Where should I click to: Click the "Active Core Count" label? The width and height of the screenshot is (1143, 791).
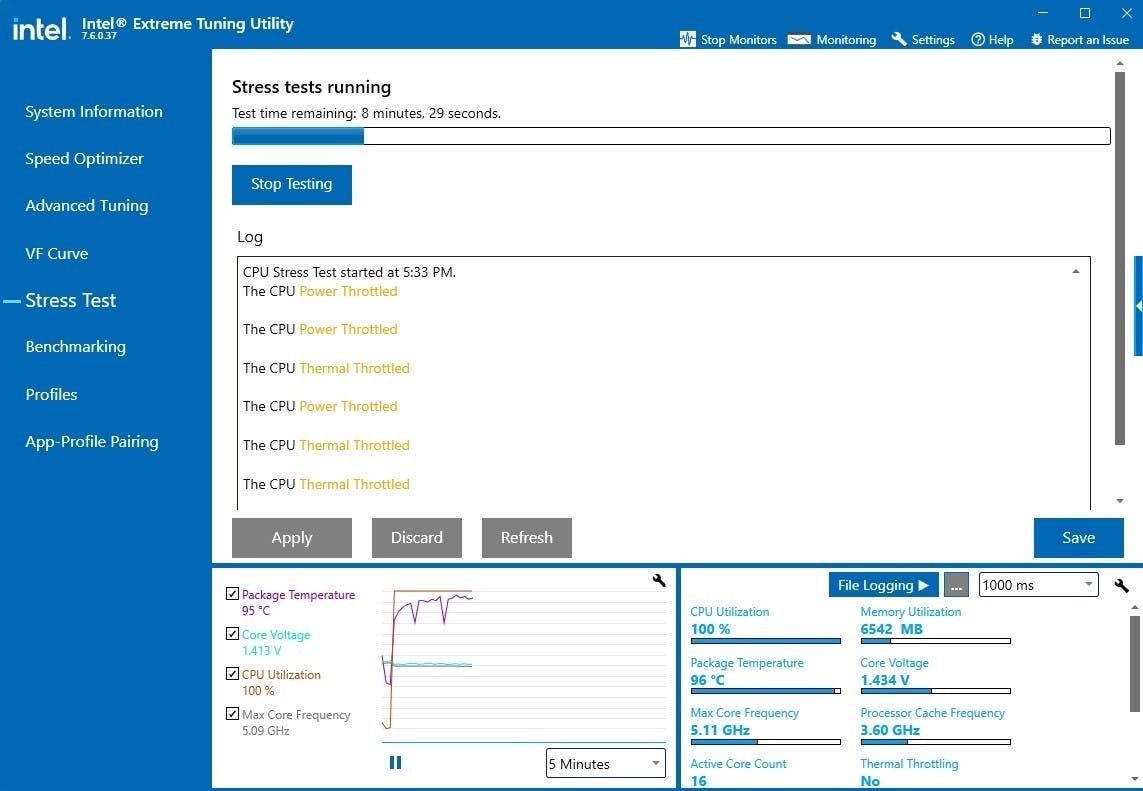click(x=738, y=764)
